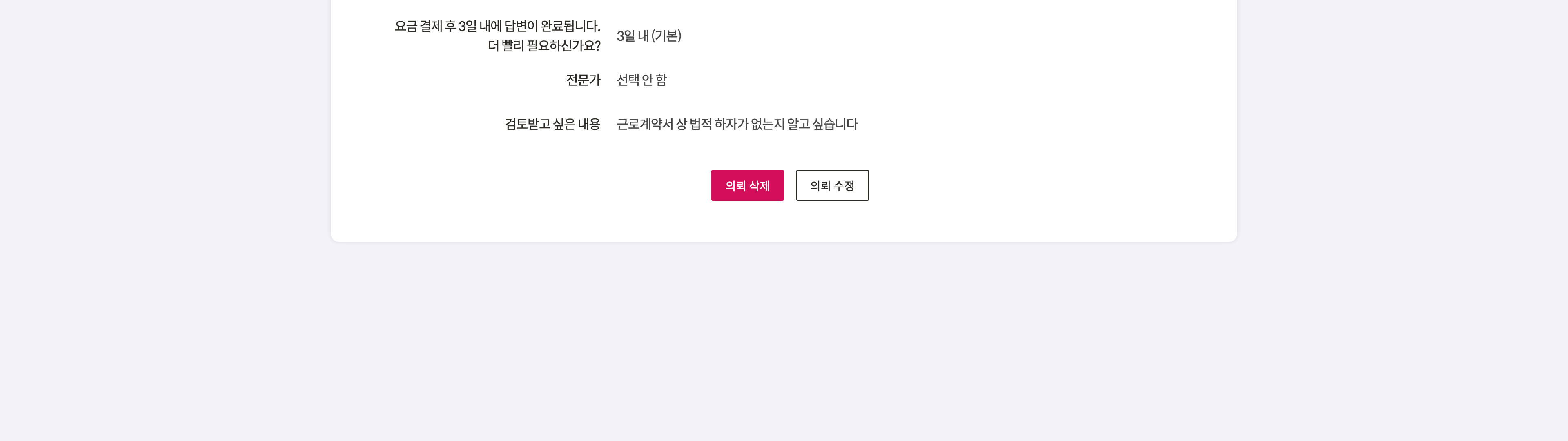Click white card space beneath the two buttons
Screen dimensions: 1568x441
784,222
